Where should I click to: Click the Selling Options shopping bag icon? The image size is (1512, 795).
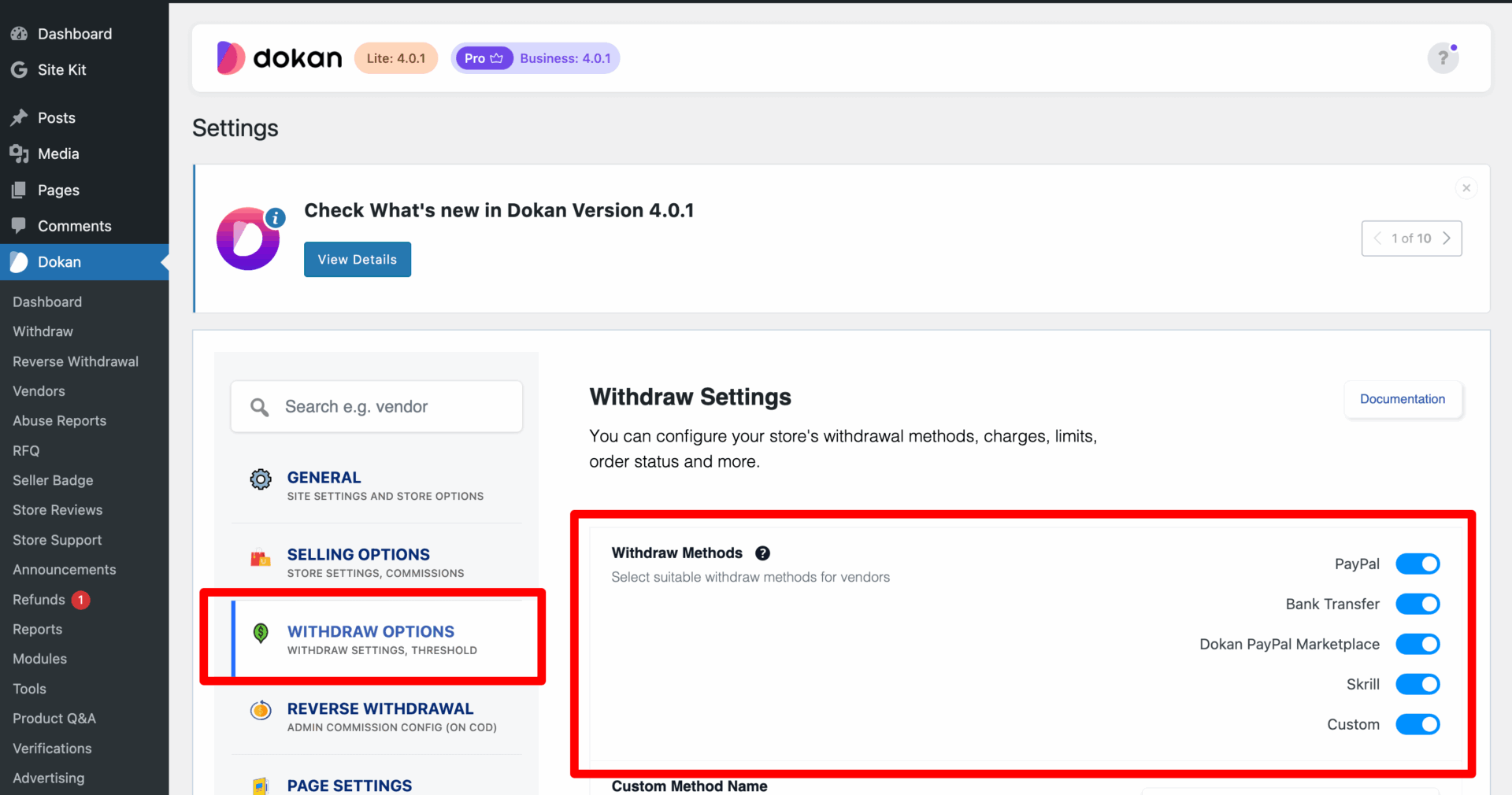[x=261, y=557]
